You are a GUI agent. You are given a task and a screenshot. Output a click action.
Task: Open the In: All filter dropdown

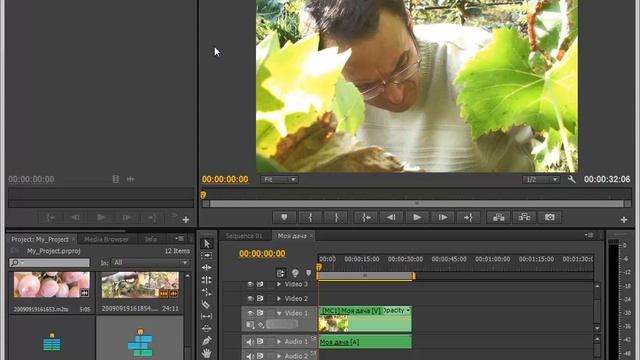[x=150, y=262]
